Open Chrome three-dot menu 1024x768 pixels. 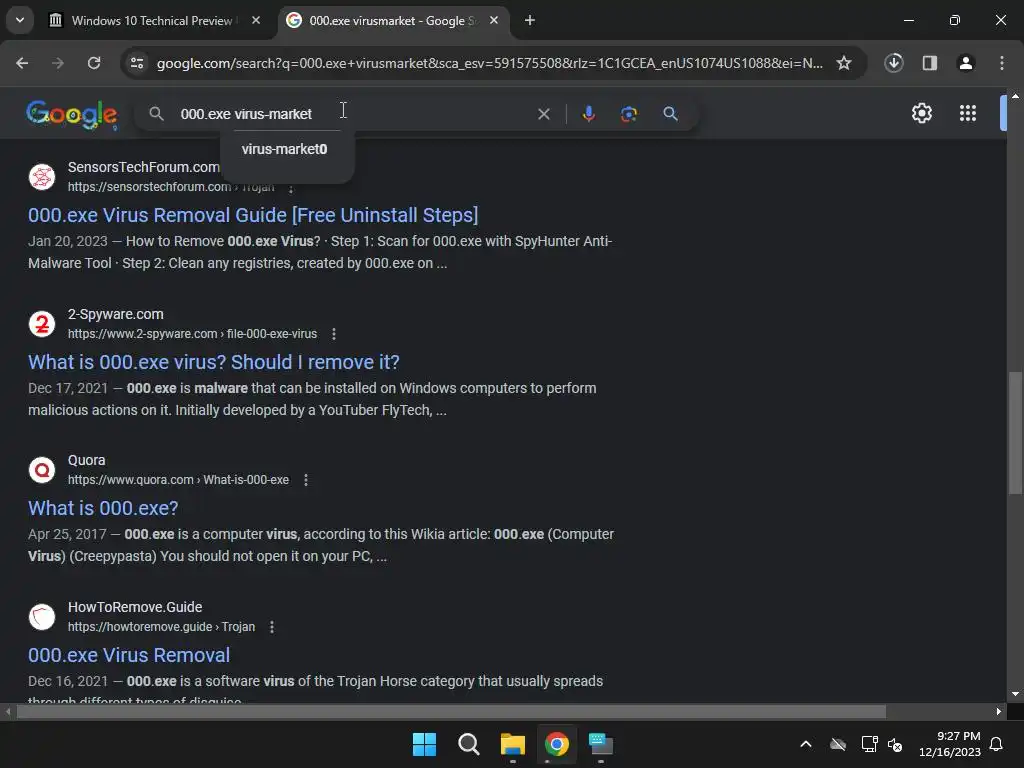click(x=1002, y=63)
